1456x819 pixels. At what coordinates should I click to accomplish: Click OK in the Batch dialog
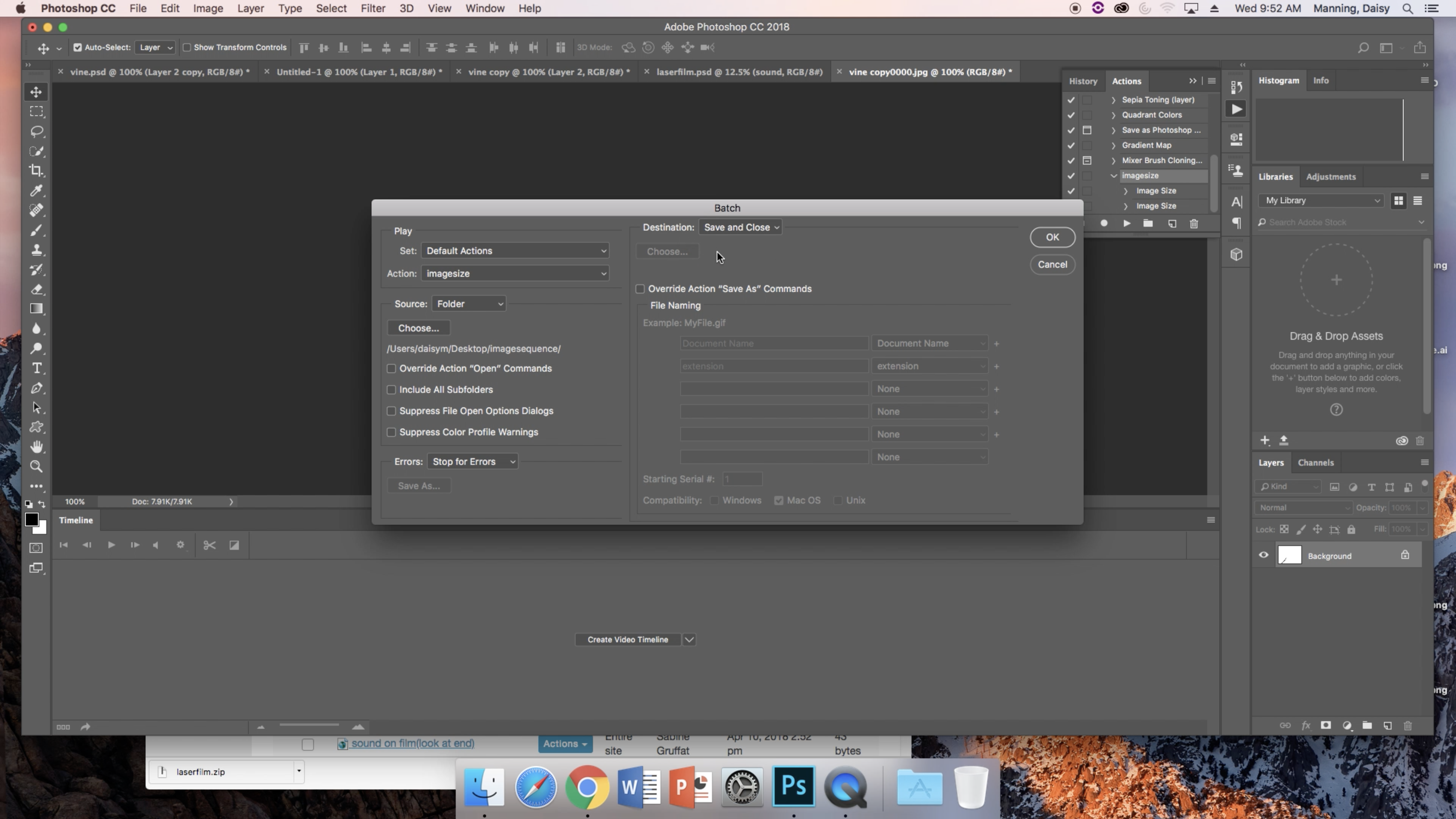point(1052,237)
